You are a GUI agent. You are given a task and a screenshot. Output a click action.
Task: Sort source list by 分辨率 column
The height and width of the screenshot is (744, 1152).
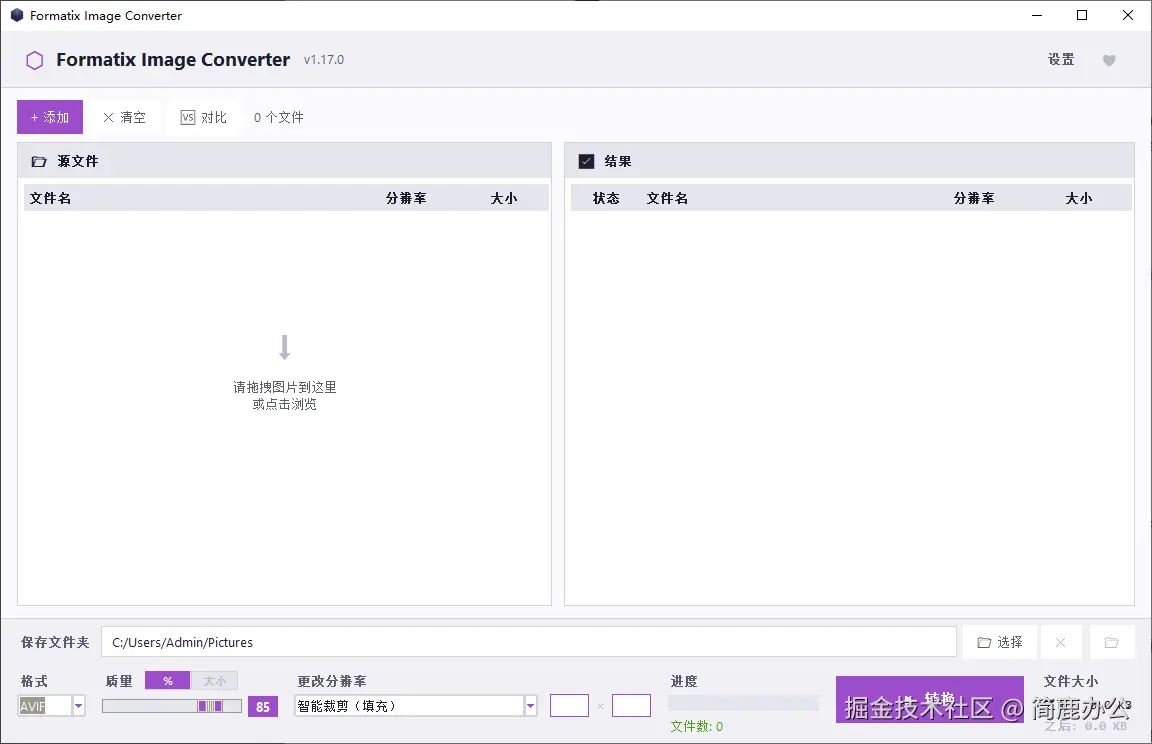(406, 198)
